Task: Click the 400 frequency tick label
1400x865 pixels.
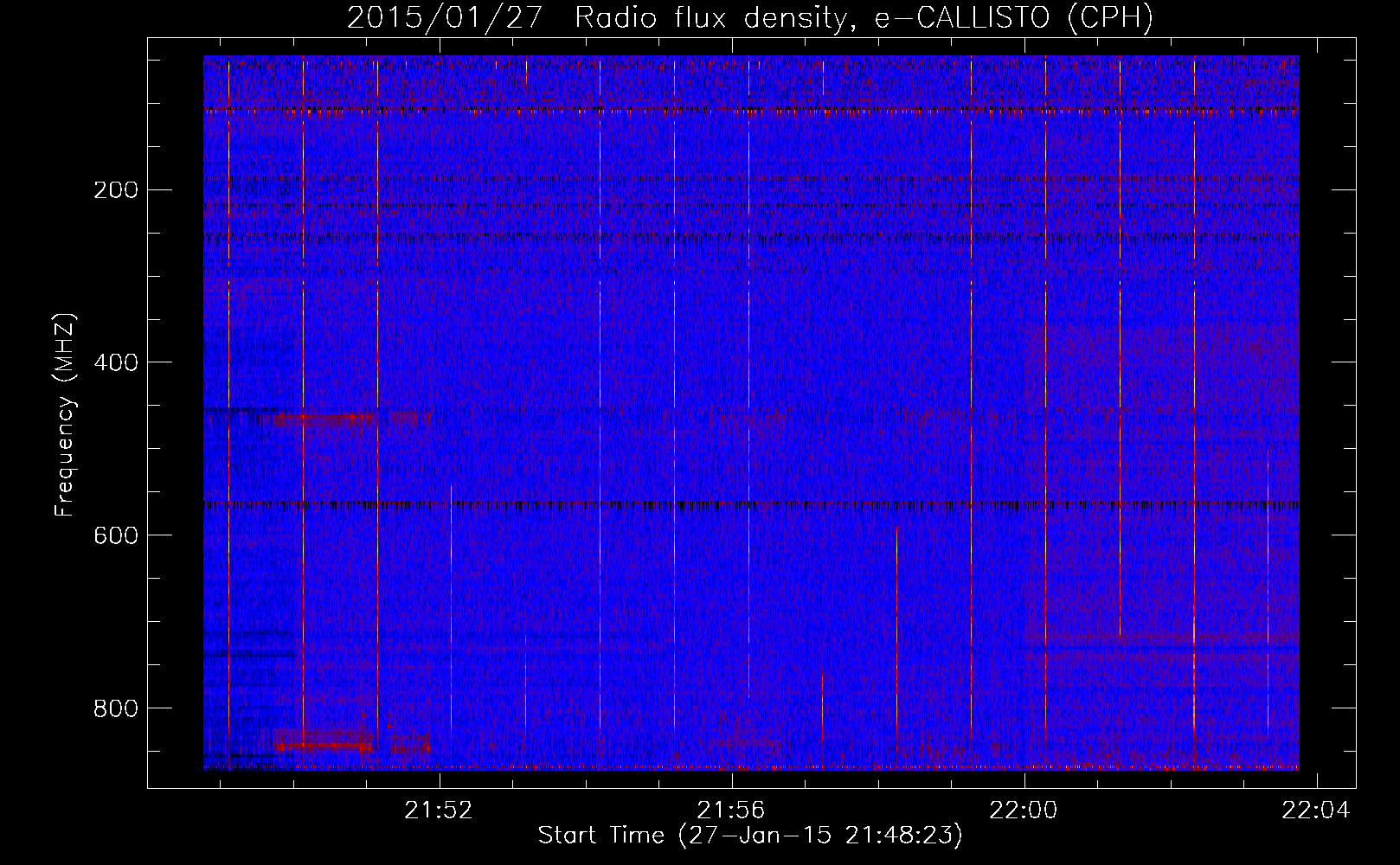Action: 116,362
